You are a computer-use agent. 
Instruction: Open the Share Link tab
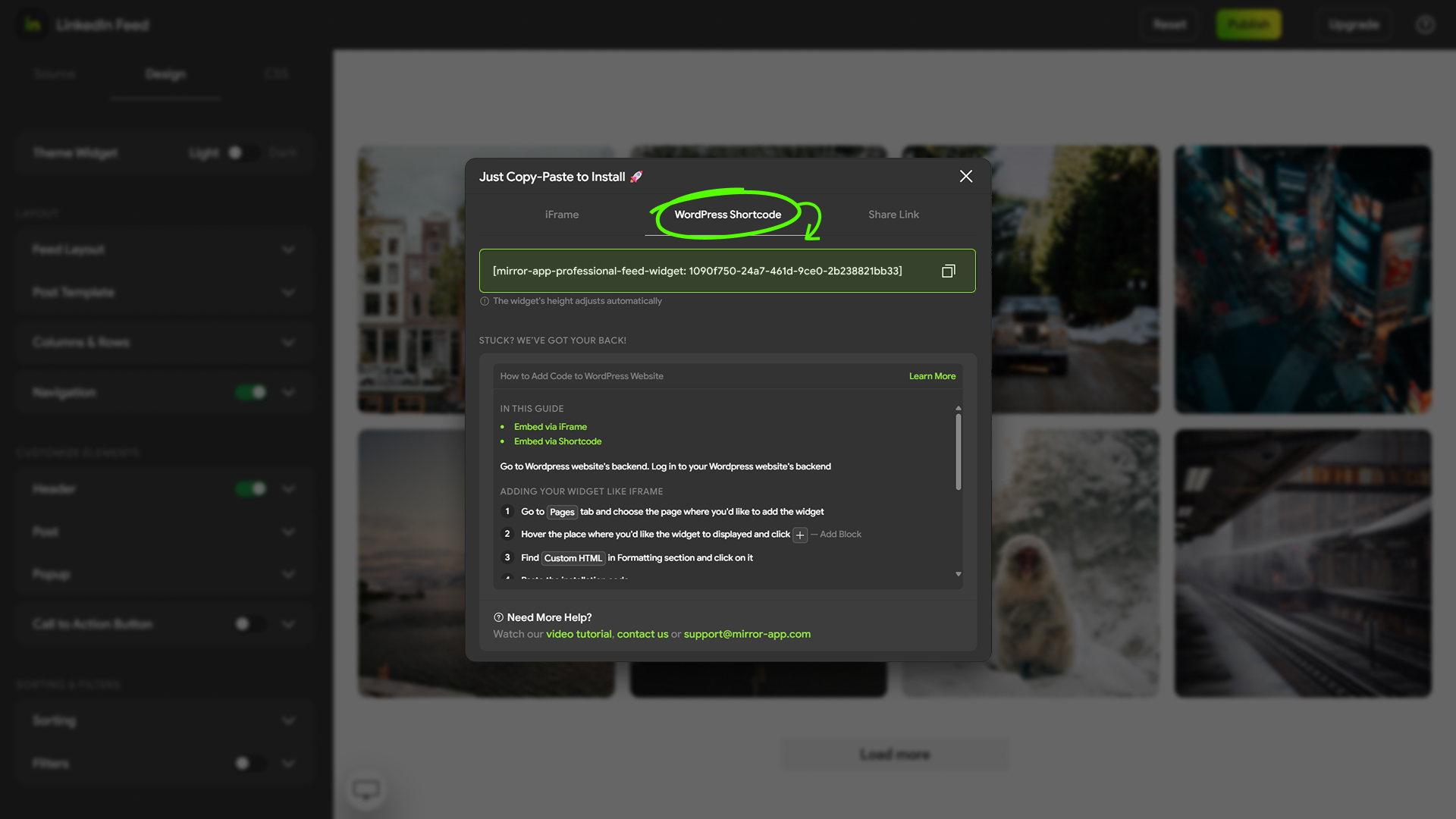(893, 215)
